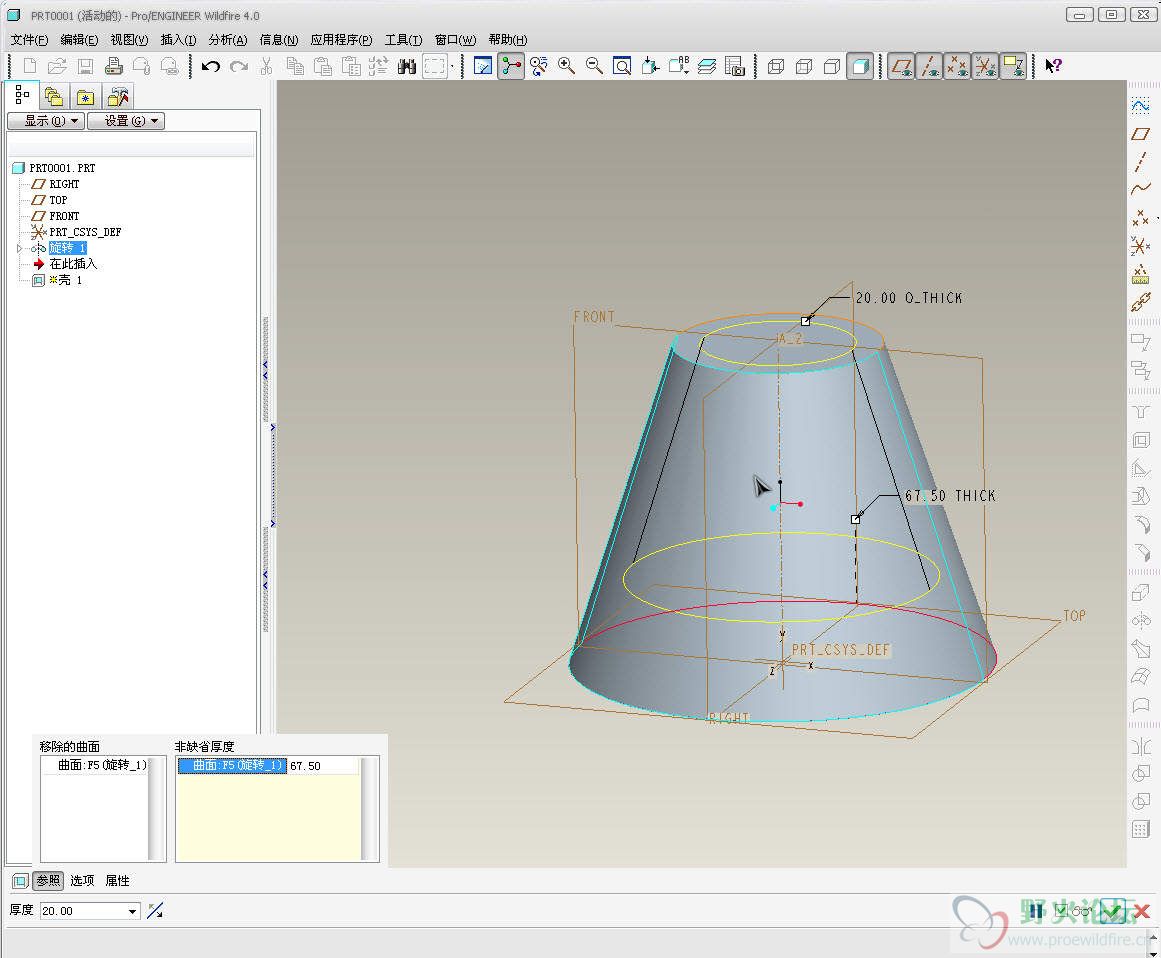The height and width of the screenshot is (958, 1161).
Task: Open the View Manager icon
Action: tap(735, 67)
